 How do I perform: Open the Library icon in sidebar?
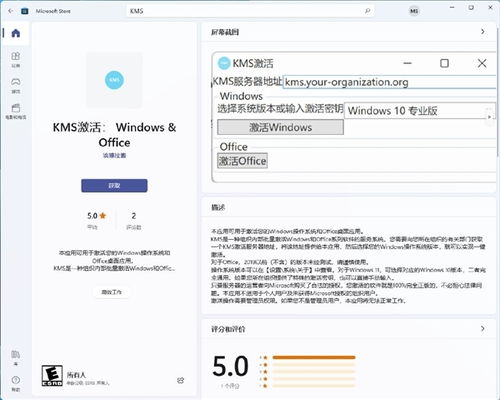(16, 358)
